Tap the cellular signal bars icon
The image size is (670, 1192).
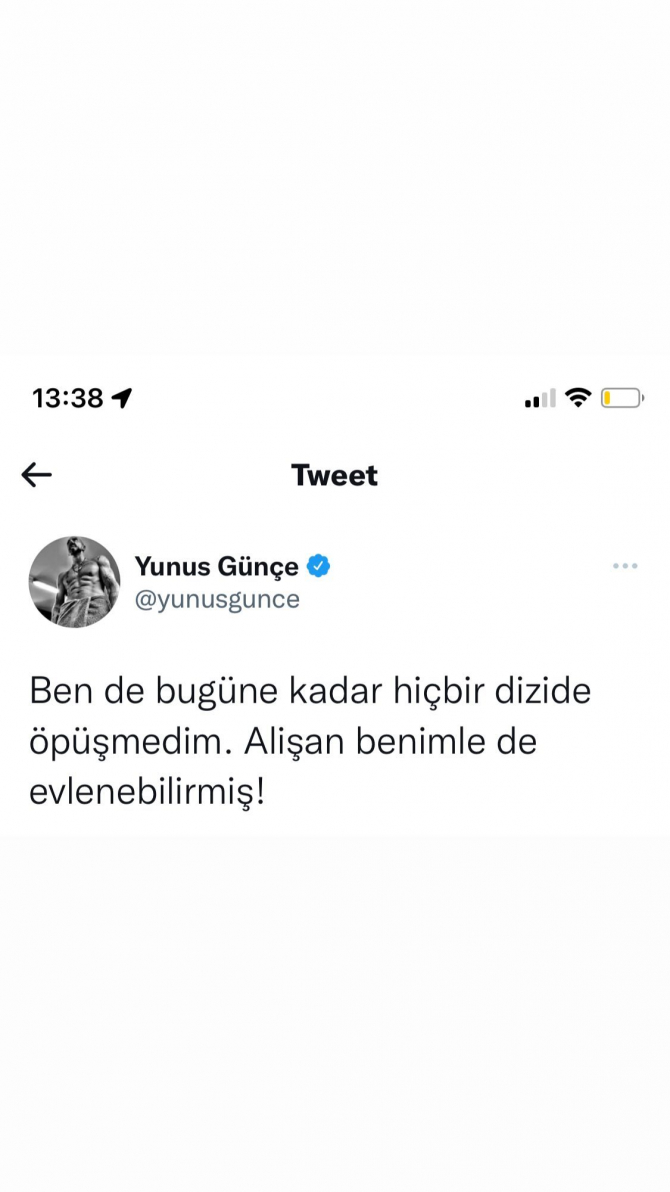point(540,398)
